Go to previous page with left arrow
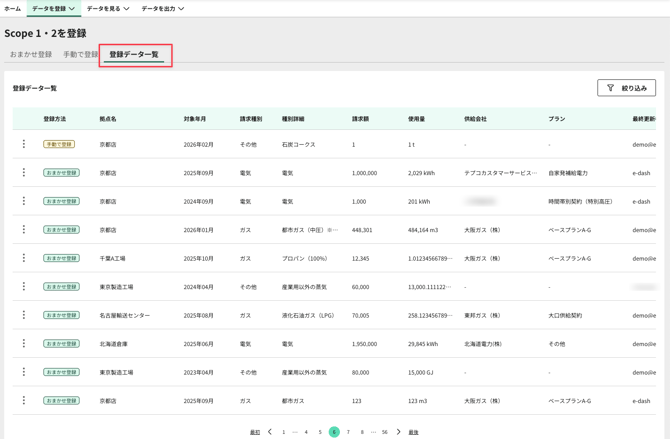670x439 pixels. coord(270,432)
